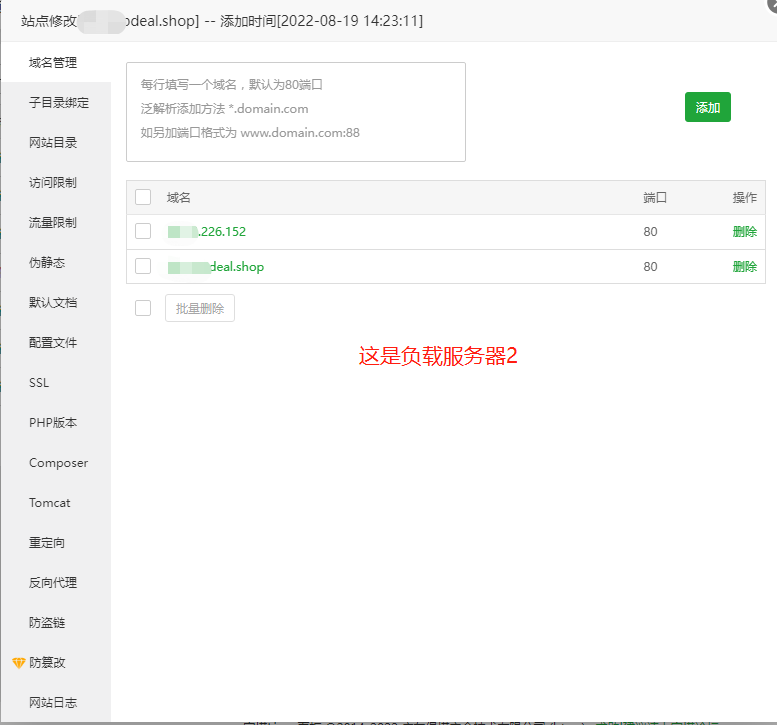Screen dimensions: 777x725
Task: Open 伪静态 settings
Action: pos(47,263)
